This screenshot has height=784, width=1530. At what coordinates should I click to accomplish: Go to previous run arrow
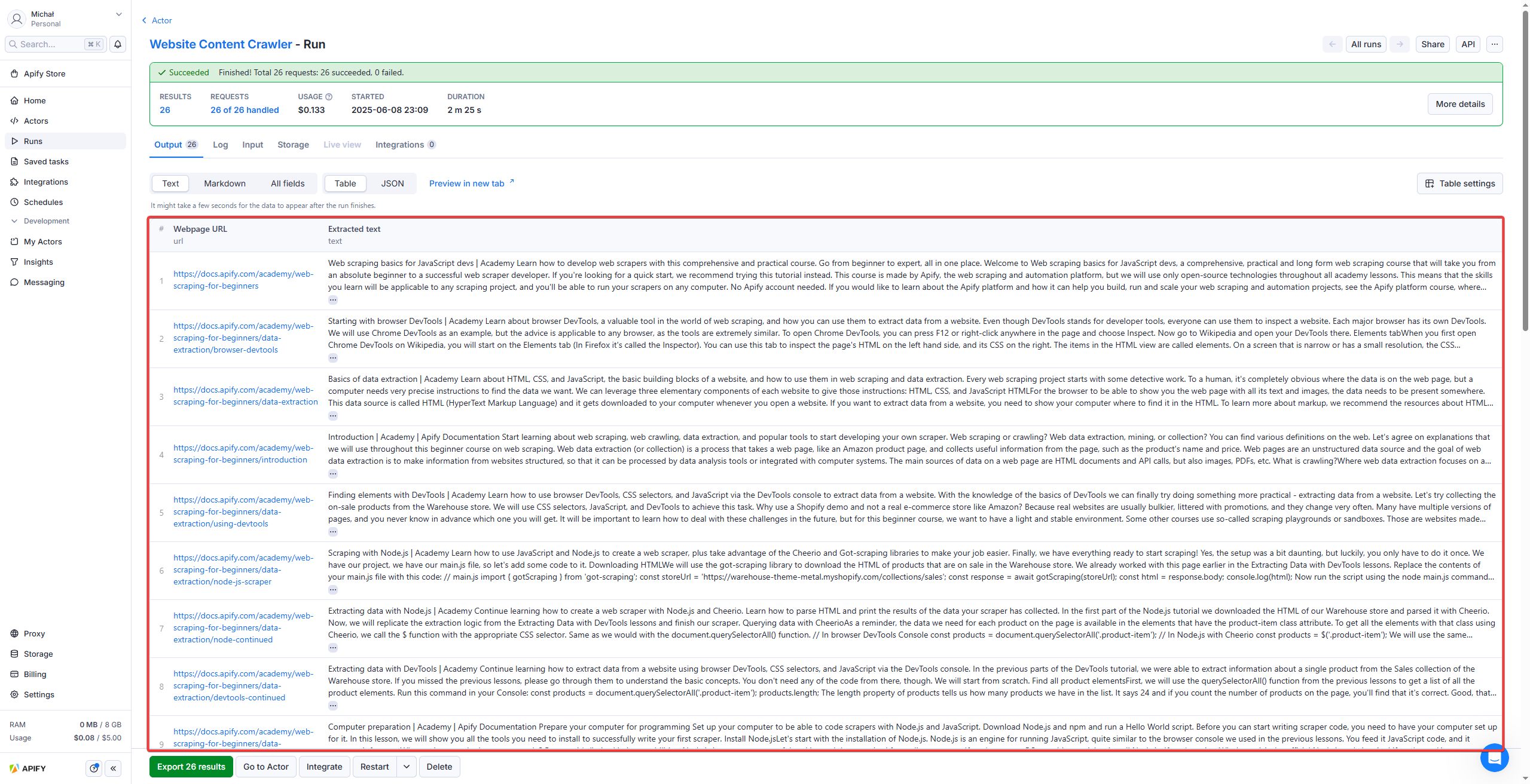coord(1332,44)
